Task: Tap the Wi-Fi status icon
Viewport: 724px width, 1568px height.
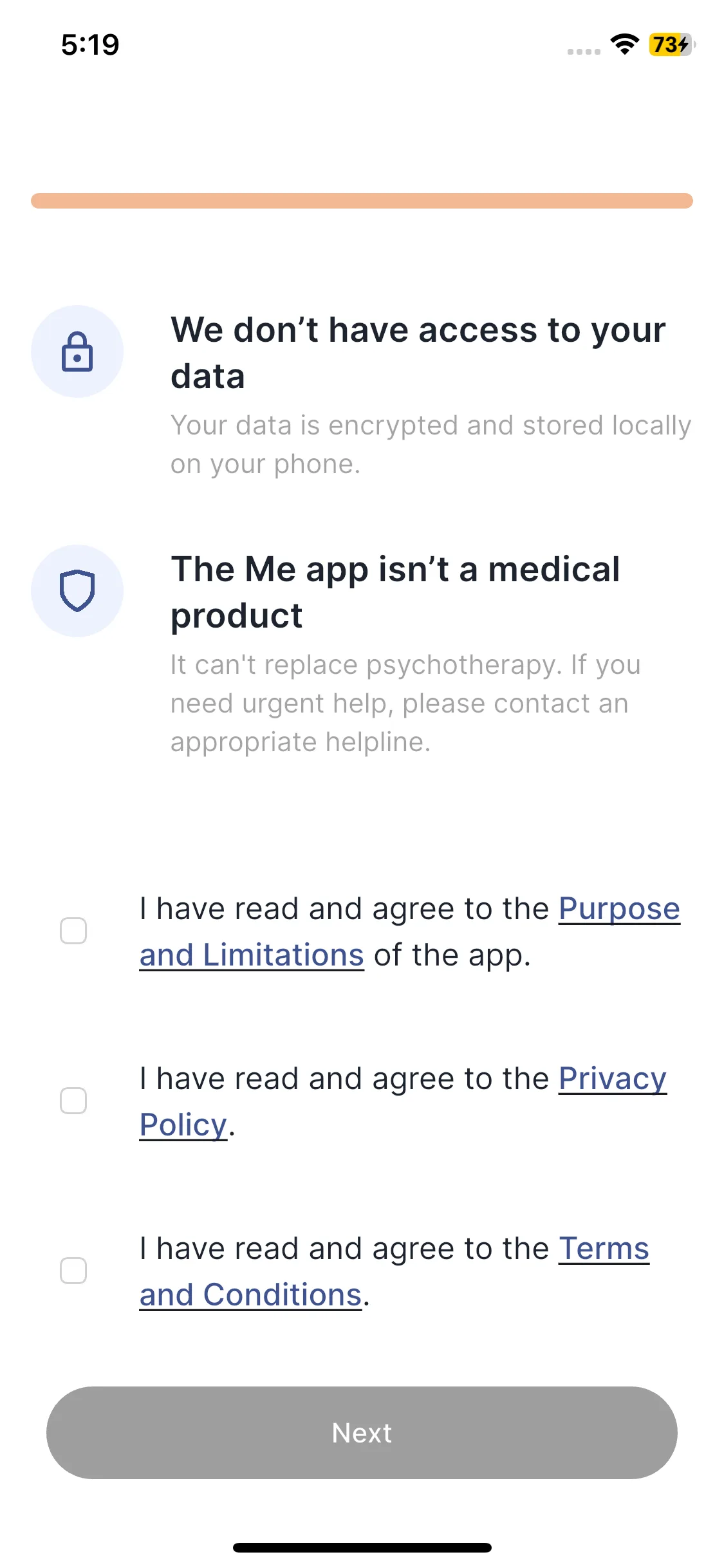Action: pyautogui.click(x=624, y=44)
